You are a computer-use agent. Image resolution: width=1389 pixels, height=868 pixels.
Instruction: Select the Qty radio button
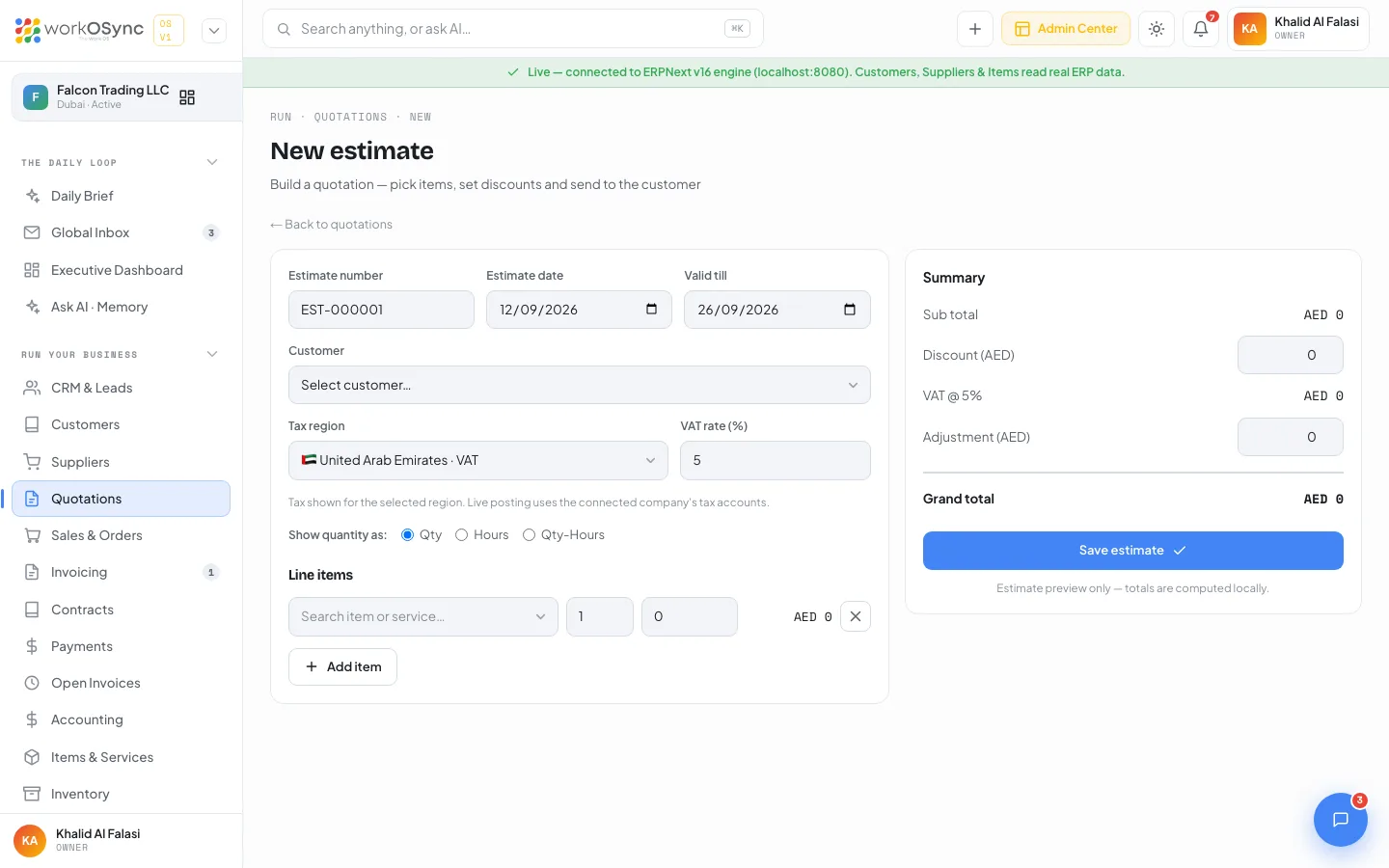(407, 535)
